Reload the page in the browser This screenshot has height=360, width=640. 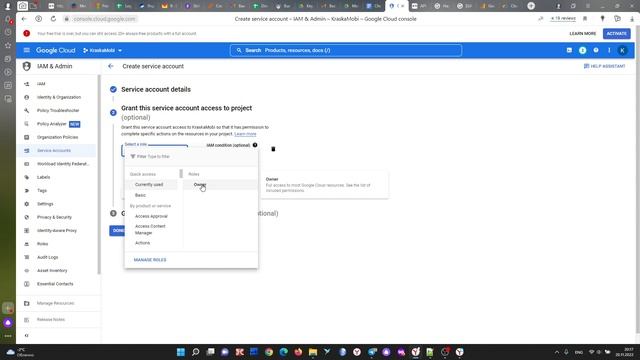click(53, 19)
